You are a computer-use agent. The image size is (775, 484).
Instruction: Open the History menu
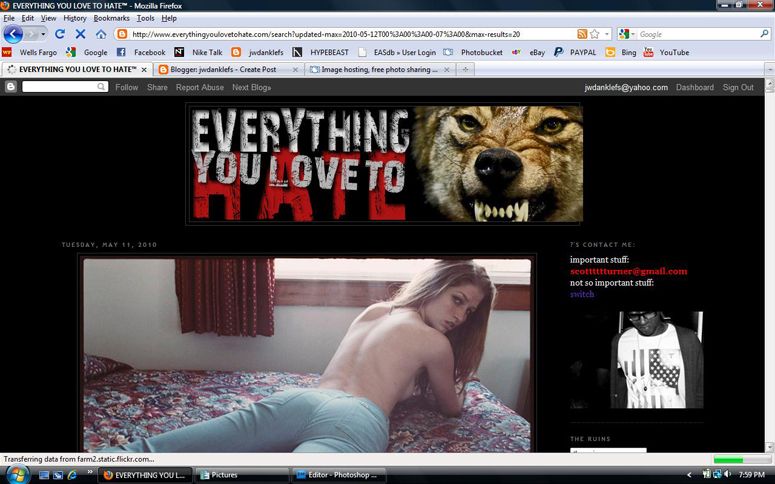(75, 18)
